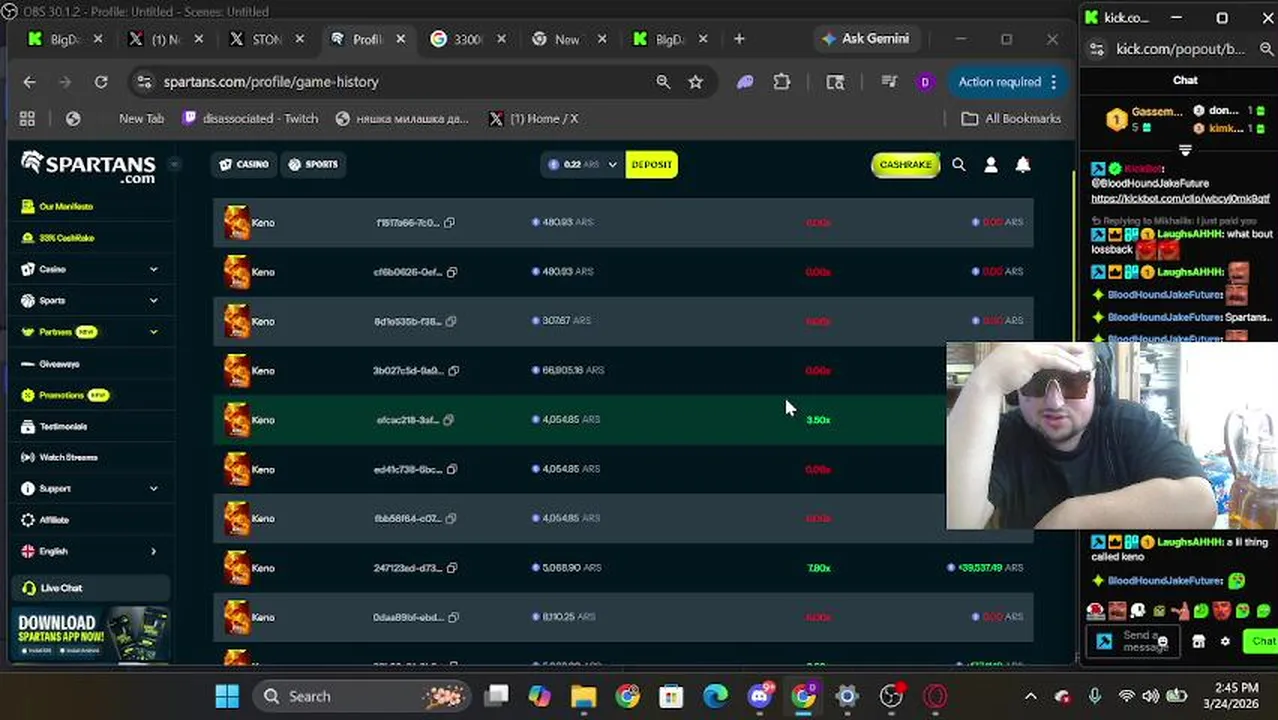Switch to the Casino tab
This screenshot has width=1278, height=720.
[244, 165]
